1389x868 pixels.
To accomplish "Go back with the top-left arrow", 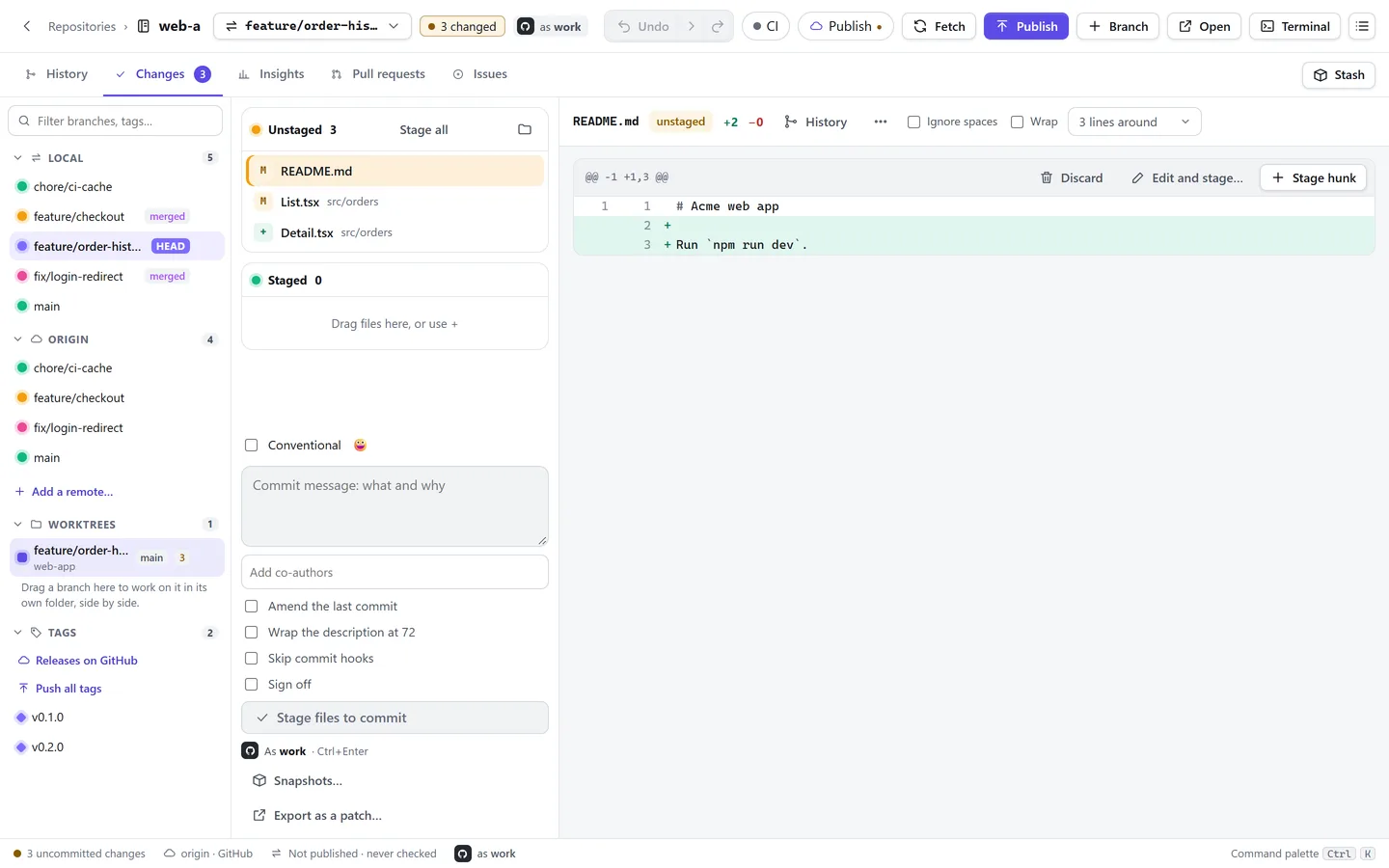I will tap(27, 26).
